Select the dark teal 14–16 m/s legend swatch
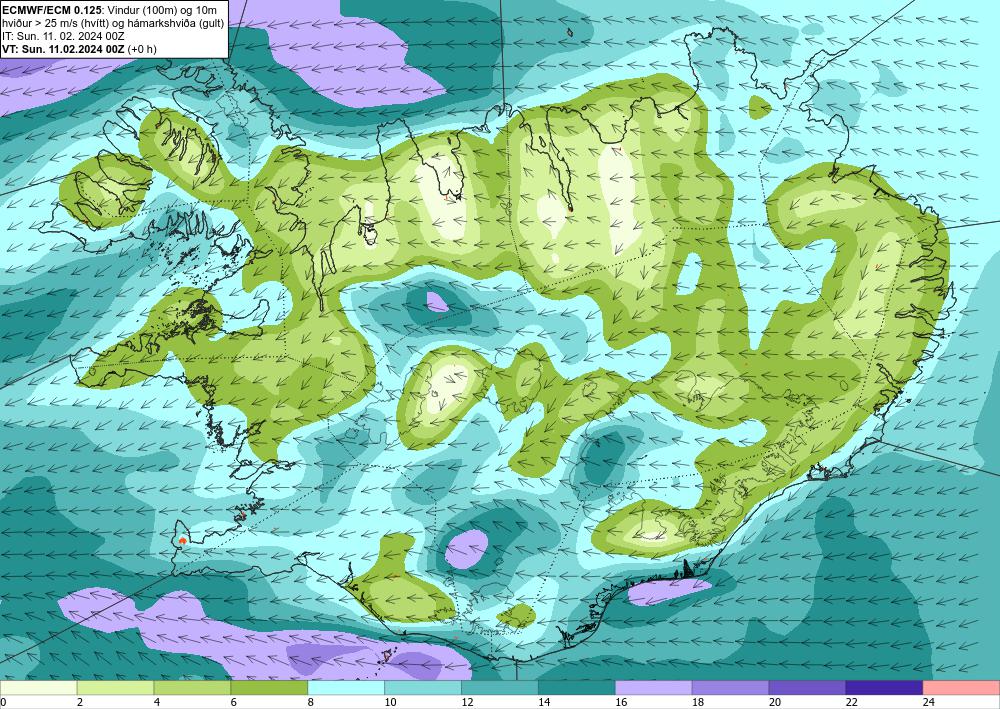 [x=577, y=688]
